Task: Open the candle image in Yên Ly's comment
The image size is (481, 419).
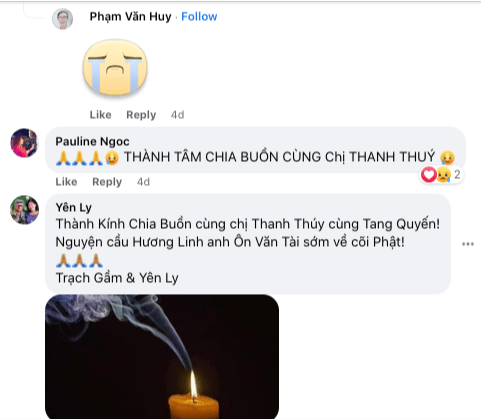Action: point(162,357)
